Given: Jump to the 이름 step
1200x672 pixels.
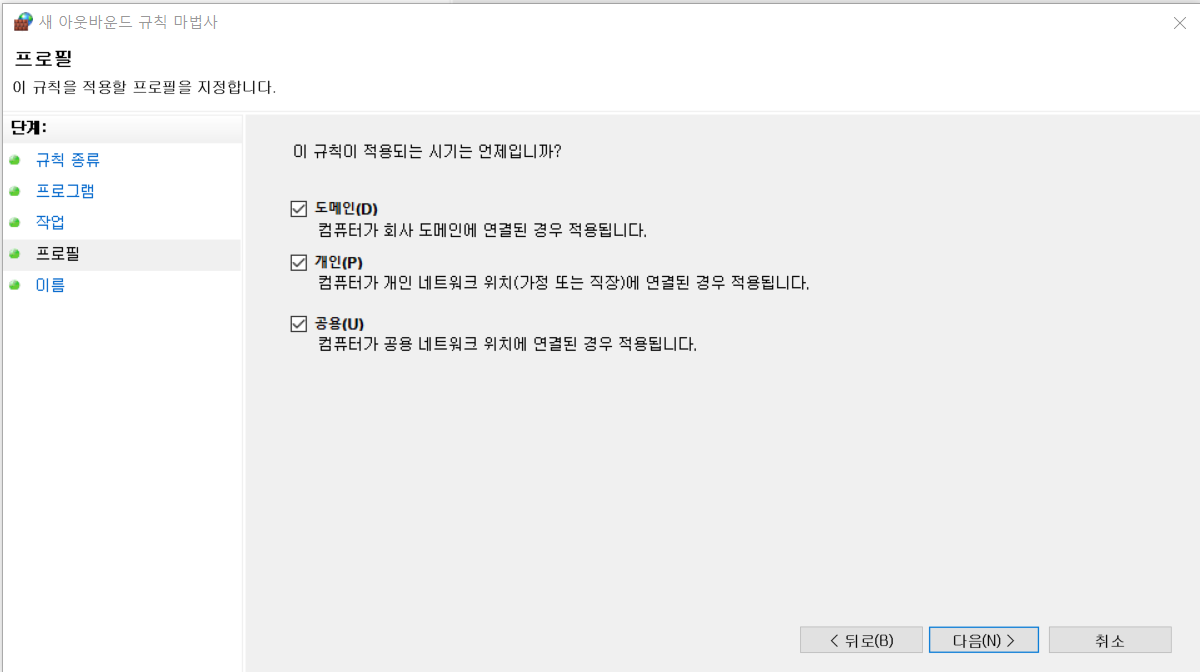Looking at the screenshot, I should point(50,285).
